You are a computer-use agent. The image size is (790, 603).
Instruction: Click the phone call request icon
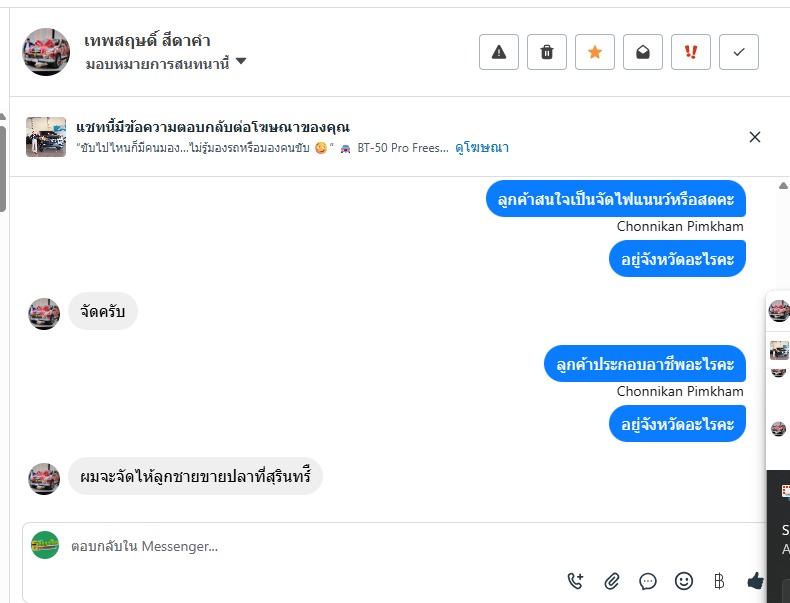click(x=575, y=580)
